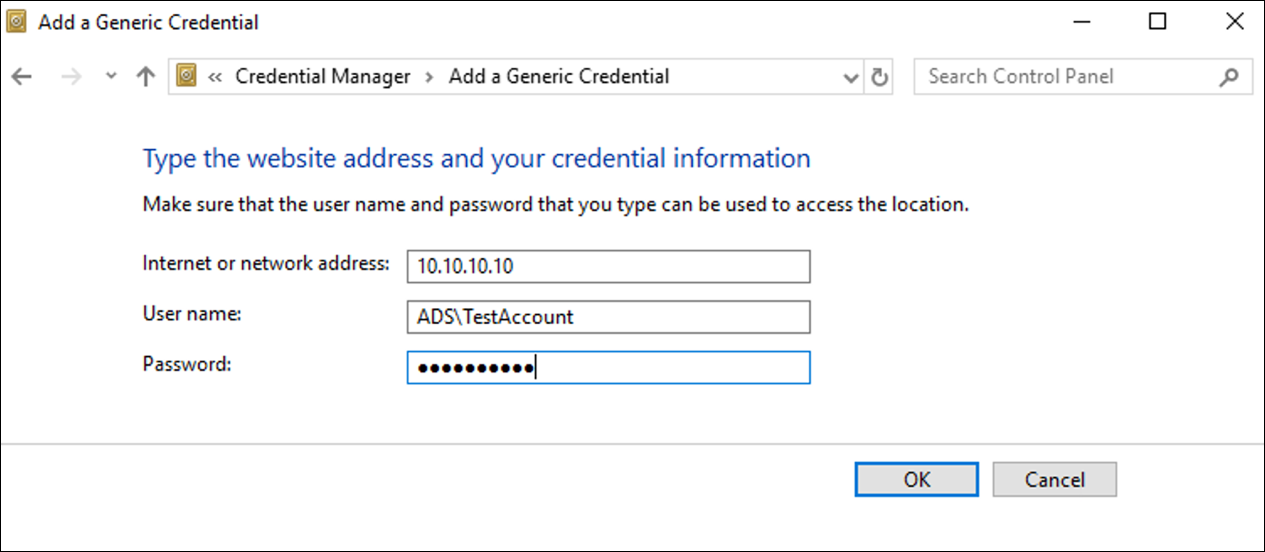Focus the Search Control Panel box
Image resolution: width=1265 pixels, height=552 pixels.
point(1065,76)
